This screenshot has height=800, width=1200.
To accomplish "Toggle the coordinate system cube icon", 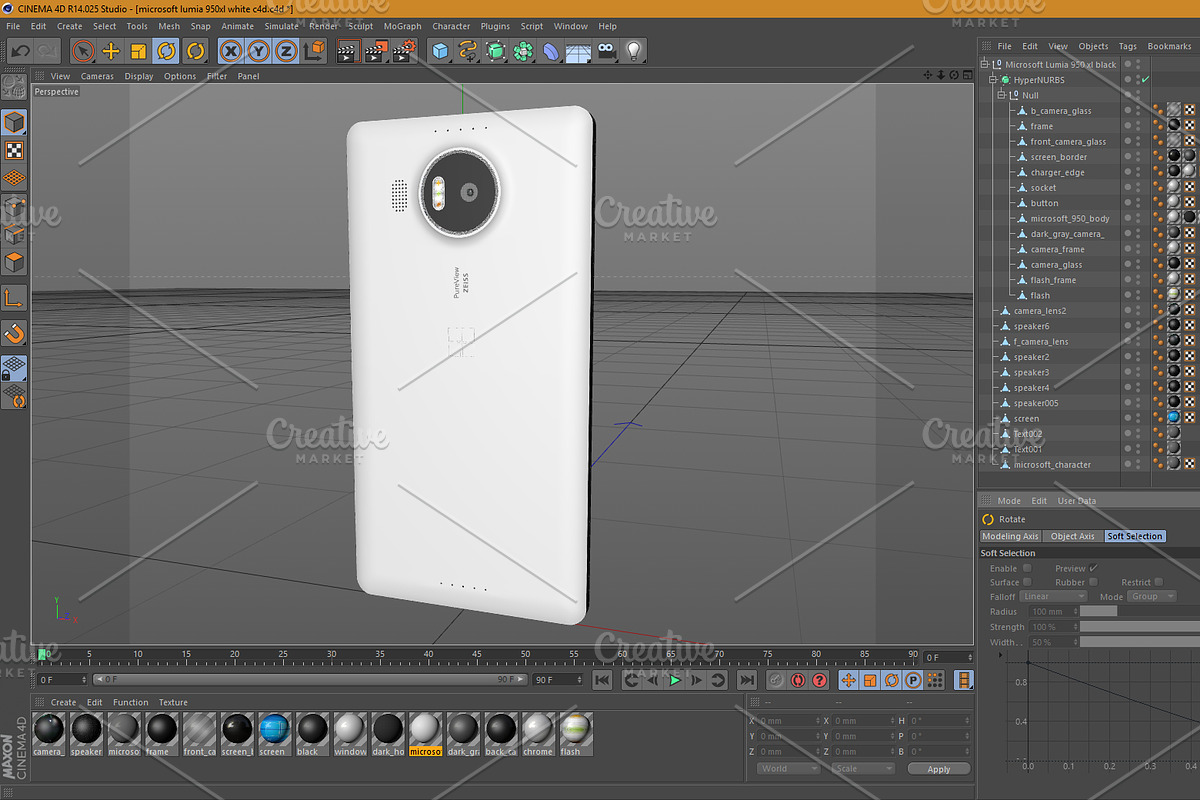I will pos(315,51).
